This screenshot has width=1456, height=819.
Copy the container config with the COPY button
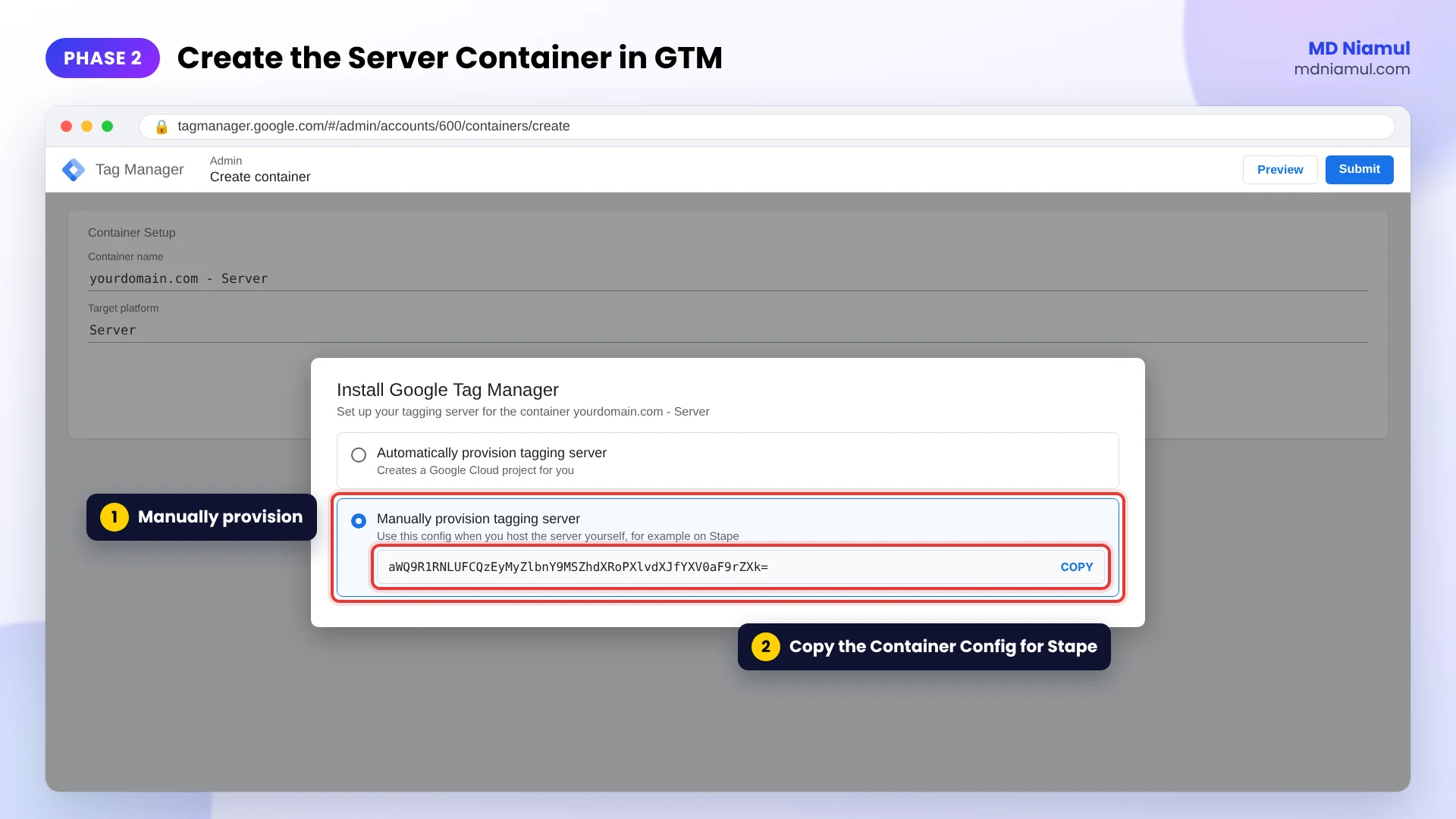tap(1076, 567)
